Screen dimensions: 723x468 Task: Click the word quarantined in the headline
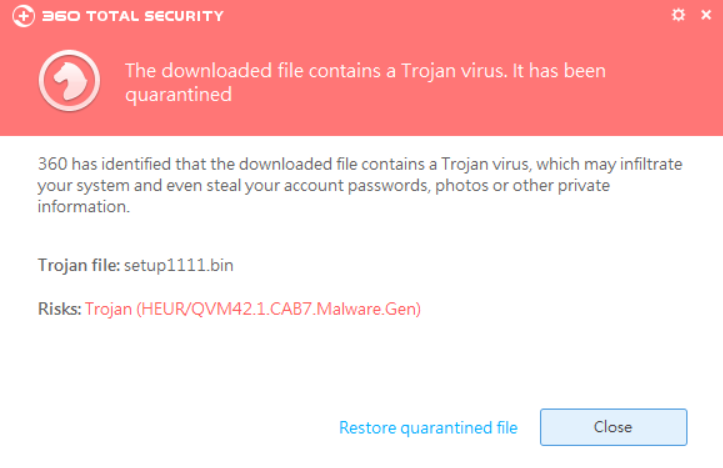tap(178, 95)
